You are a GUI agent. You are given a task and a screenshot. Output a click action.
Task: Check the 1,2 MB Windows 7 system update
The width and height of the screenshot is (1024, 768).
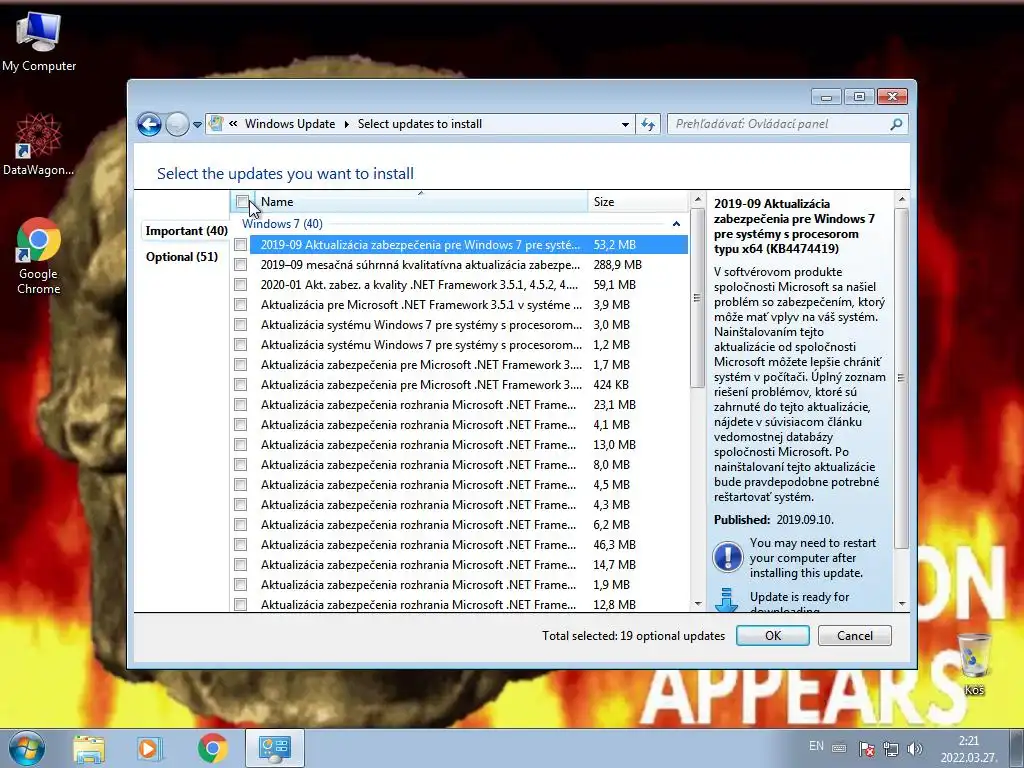pyautogui.click(x=241, y=345)
